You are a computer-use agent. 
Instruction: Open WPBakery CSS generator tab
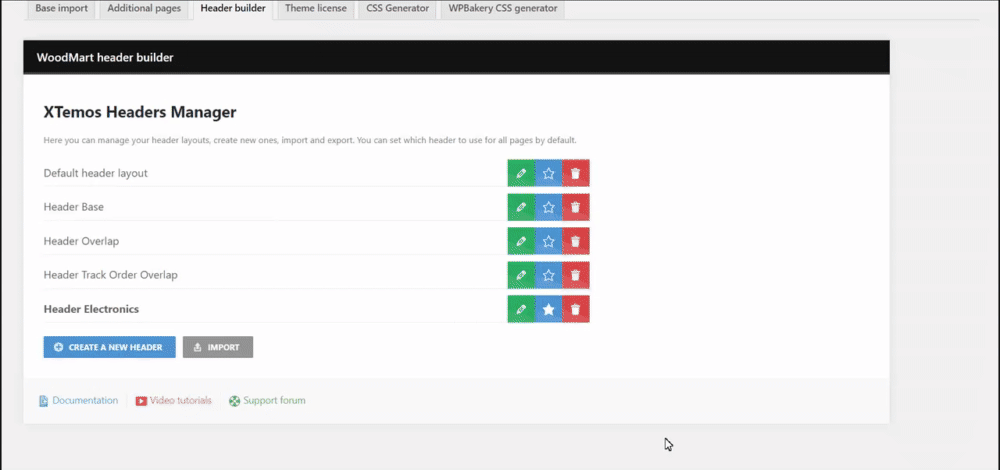503,9
